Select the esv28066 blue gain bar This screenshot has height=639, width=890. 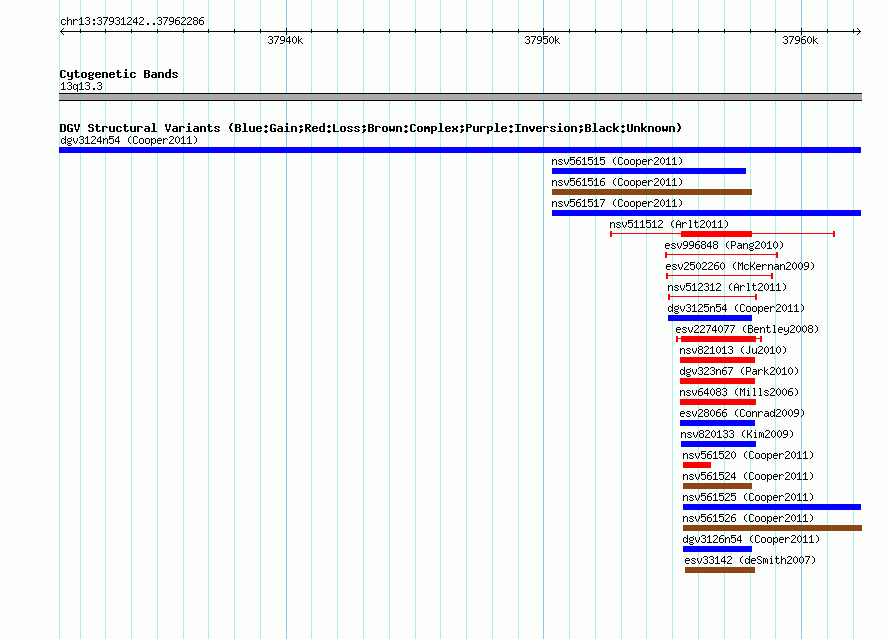(717, 423)
